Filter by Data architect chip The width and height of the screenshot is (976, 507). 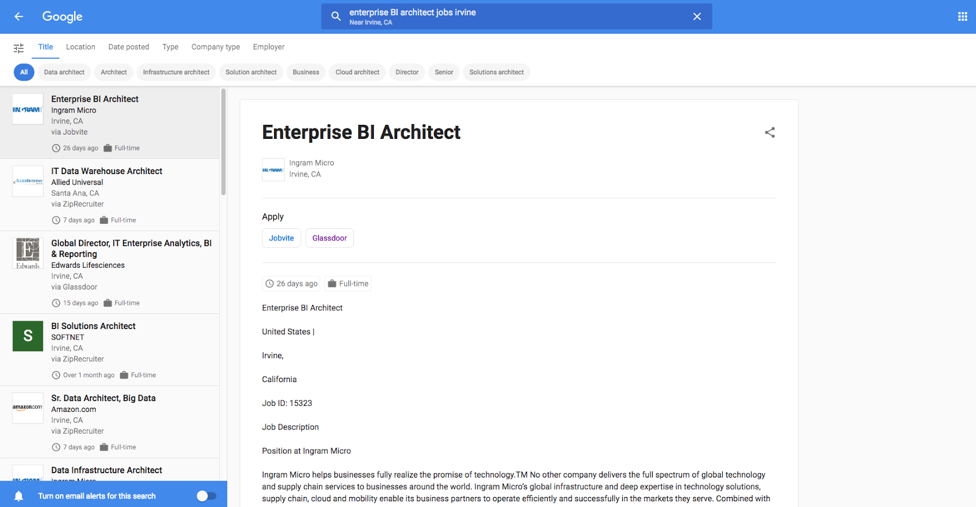pos(64,72)
